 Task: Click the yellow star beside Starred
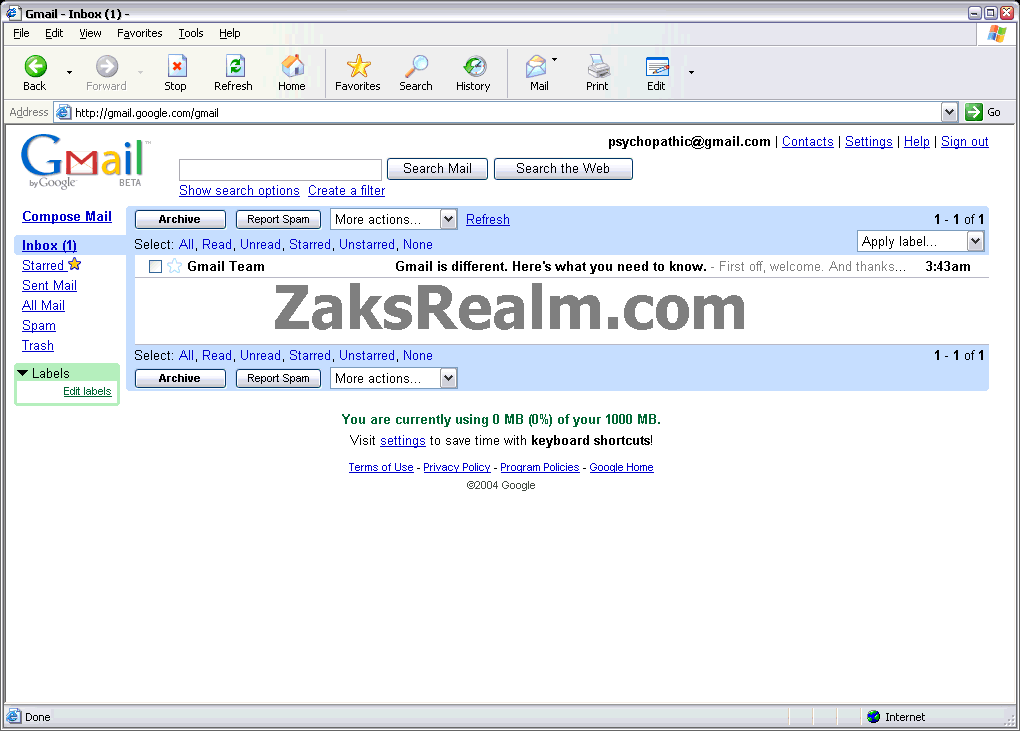click(x=75, y=264)
